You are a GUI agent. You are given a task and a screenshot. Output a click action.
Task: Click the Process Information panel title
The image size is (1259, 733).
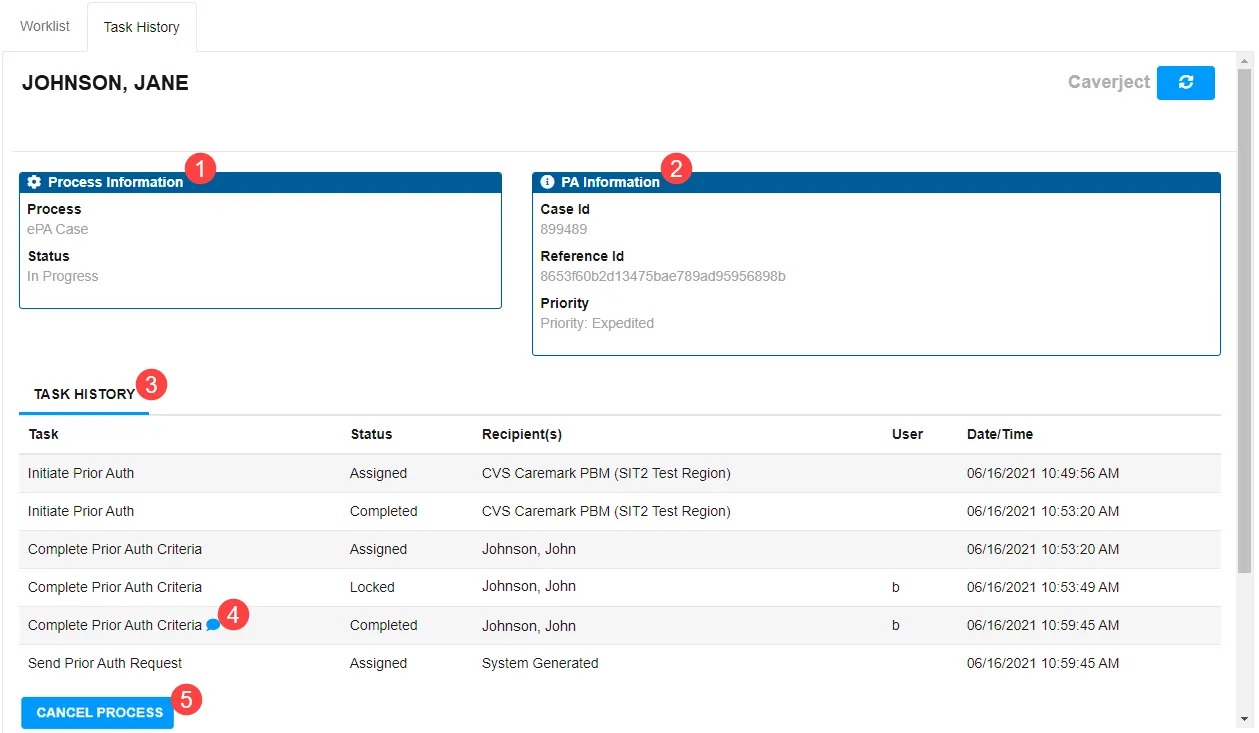coord(116,182)
